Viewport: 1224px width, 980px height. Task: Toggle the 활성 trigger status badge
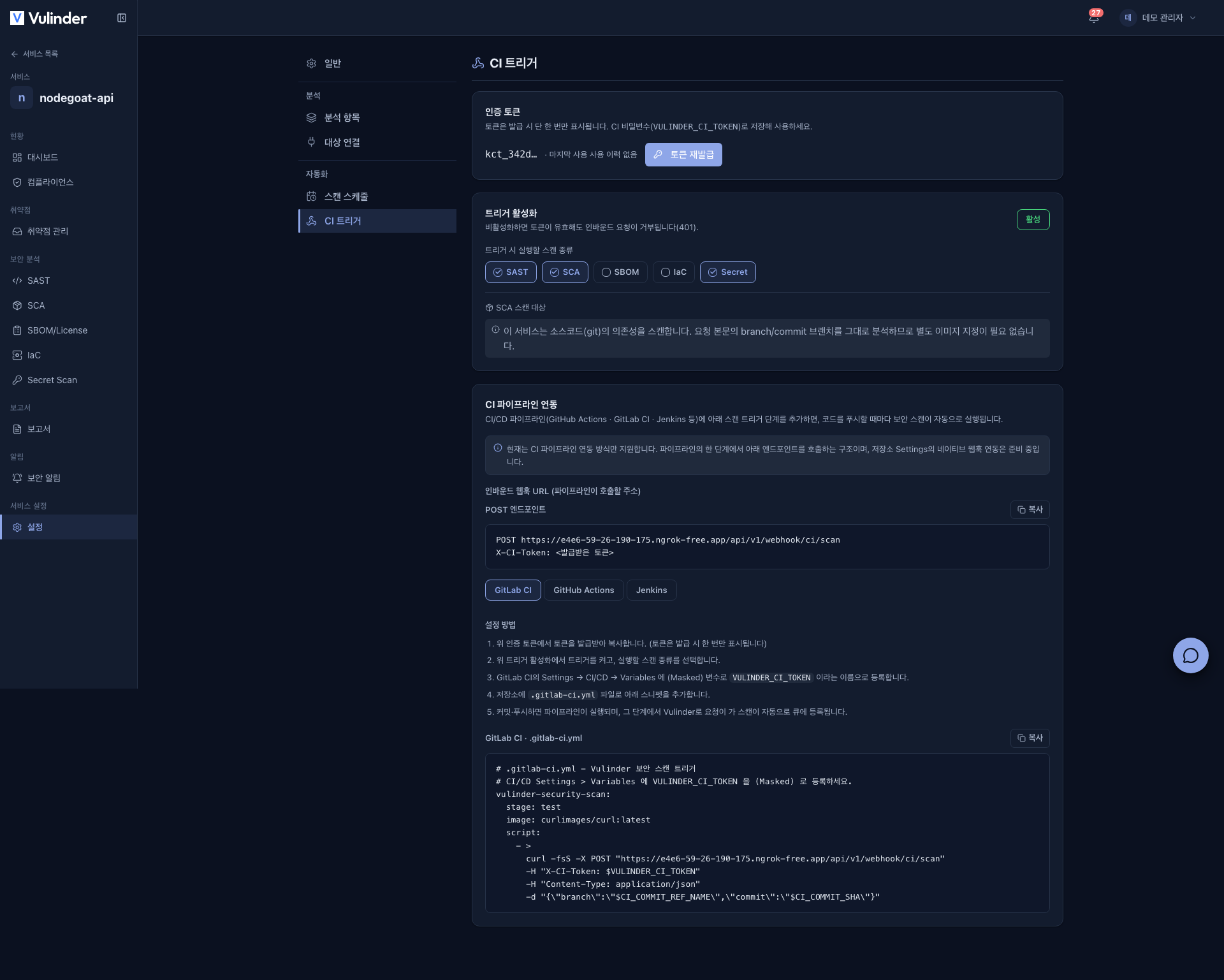[x=1033, y=219]
